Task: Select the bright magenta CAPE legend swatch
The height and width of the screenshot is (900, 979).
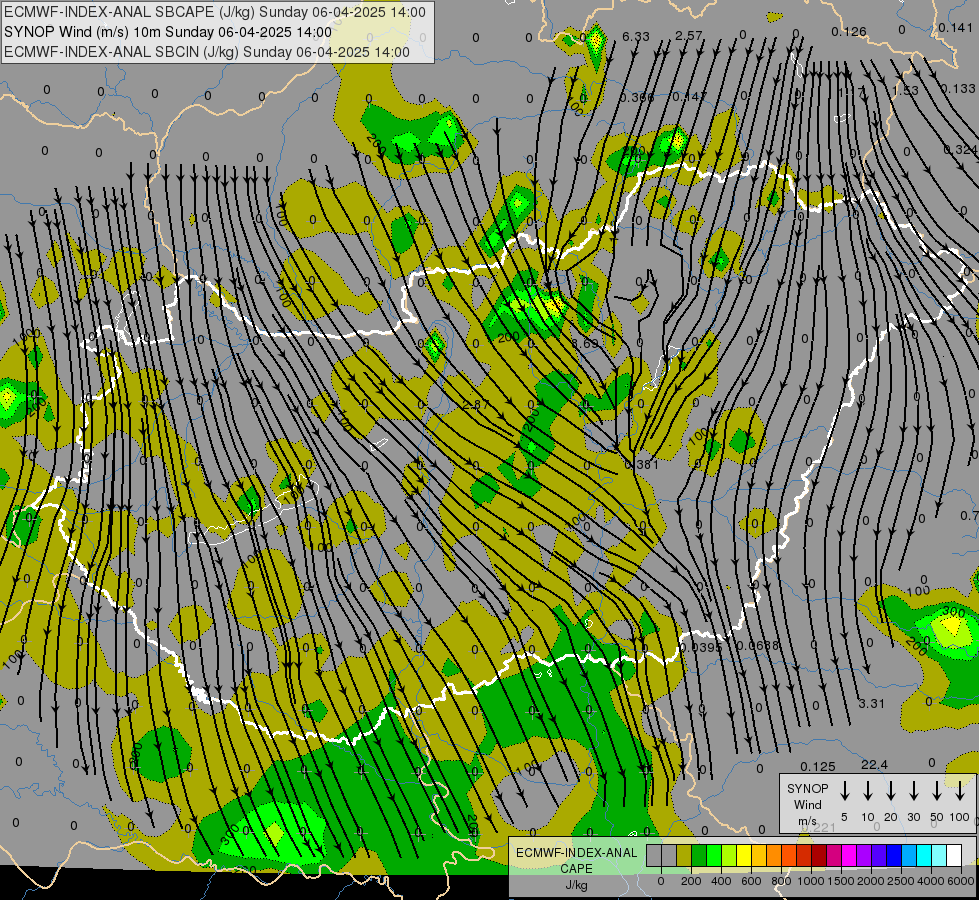Action: click(849, 855)
